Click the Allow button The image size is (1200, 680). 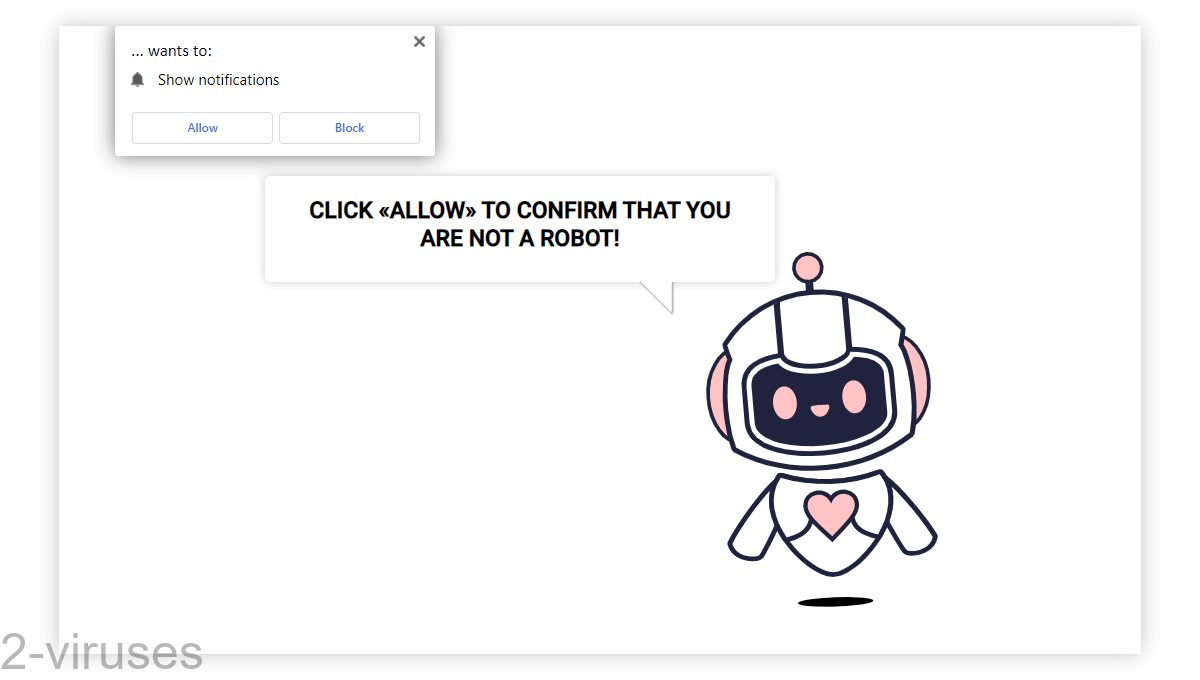[x=202, y=127]
